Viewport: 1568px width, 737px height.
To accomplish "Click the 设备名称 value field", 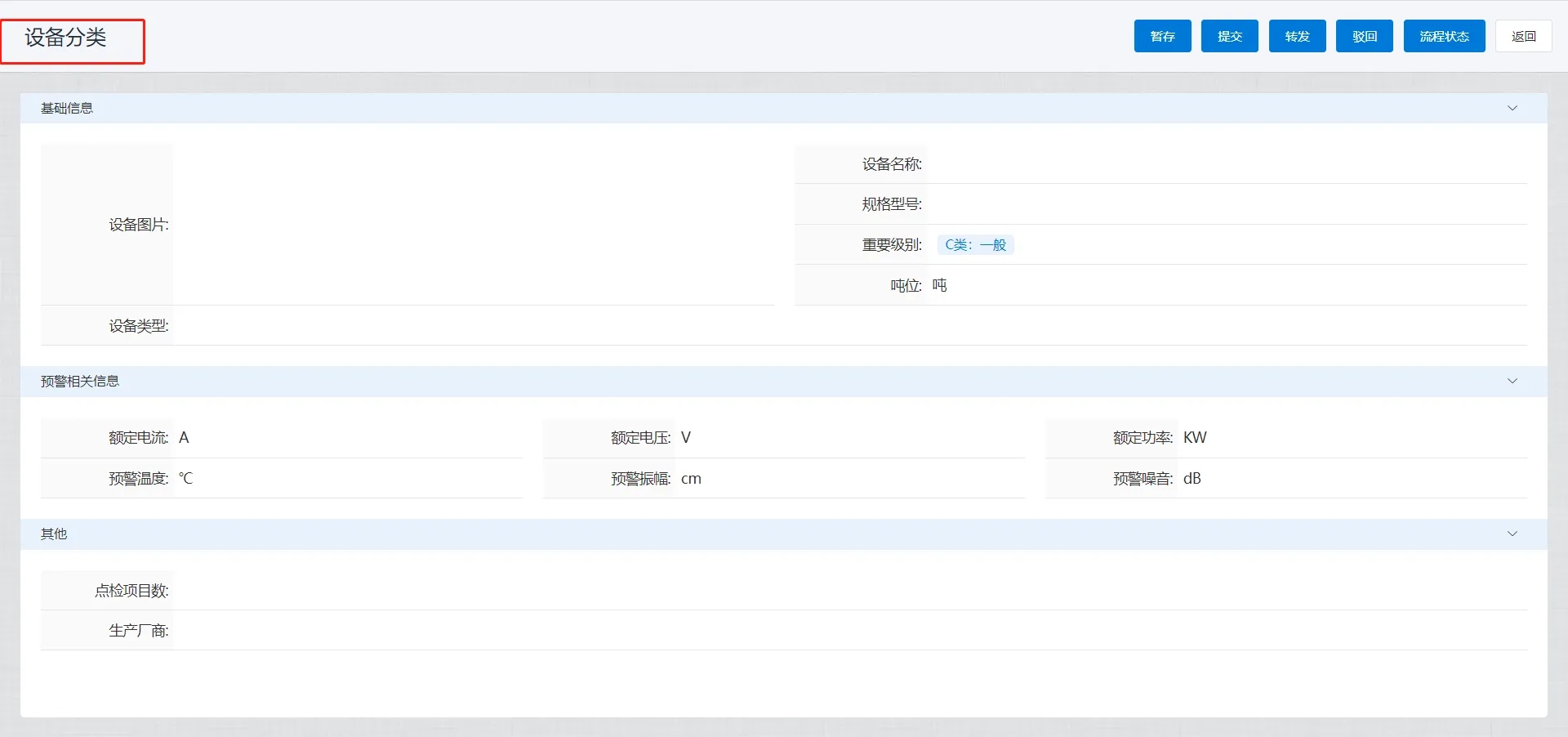I will (x=1225, y=164).
